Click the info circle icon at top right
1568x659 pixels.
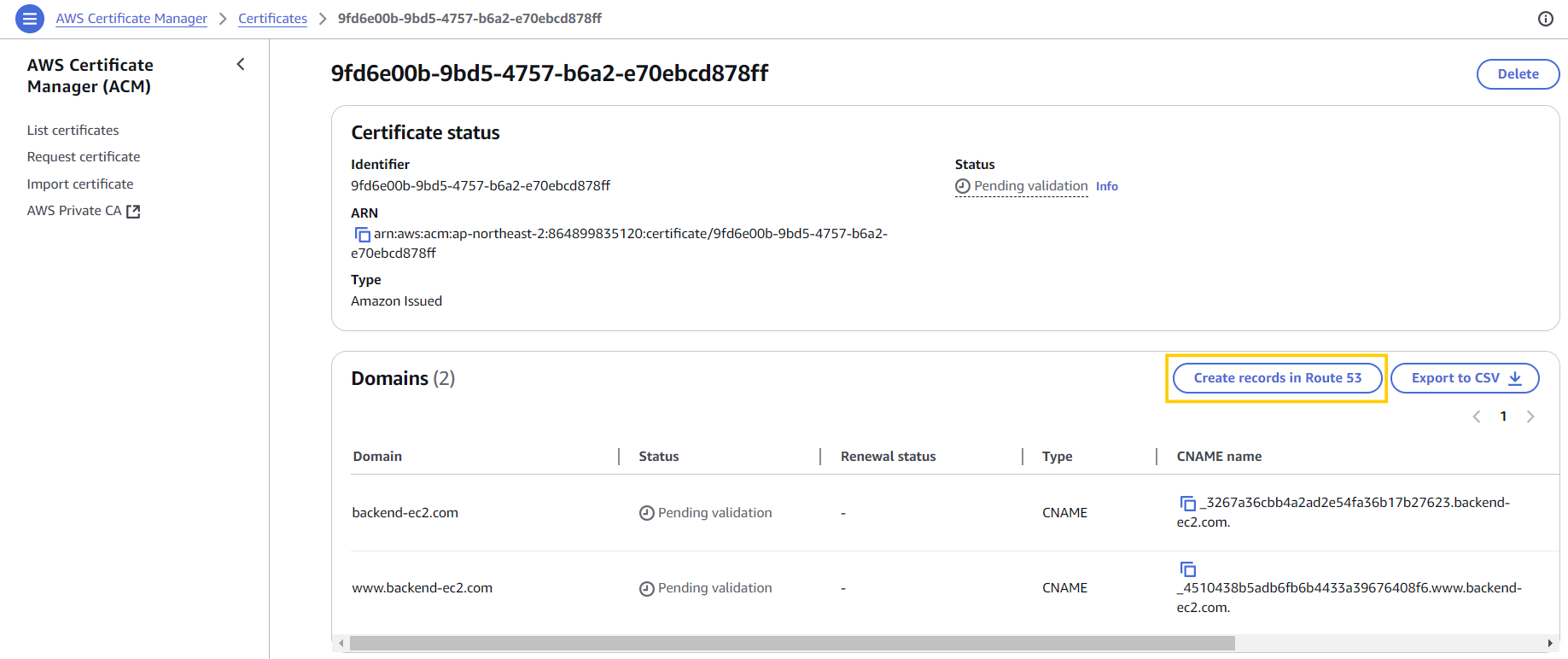[x=1546, y=19]
